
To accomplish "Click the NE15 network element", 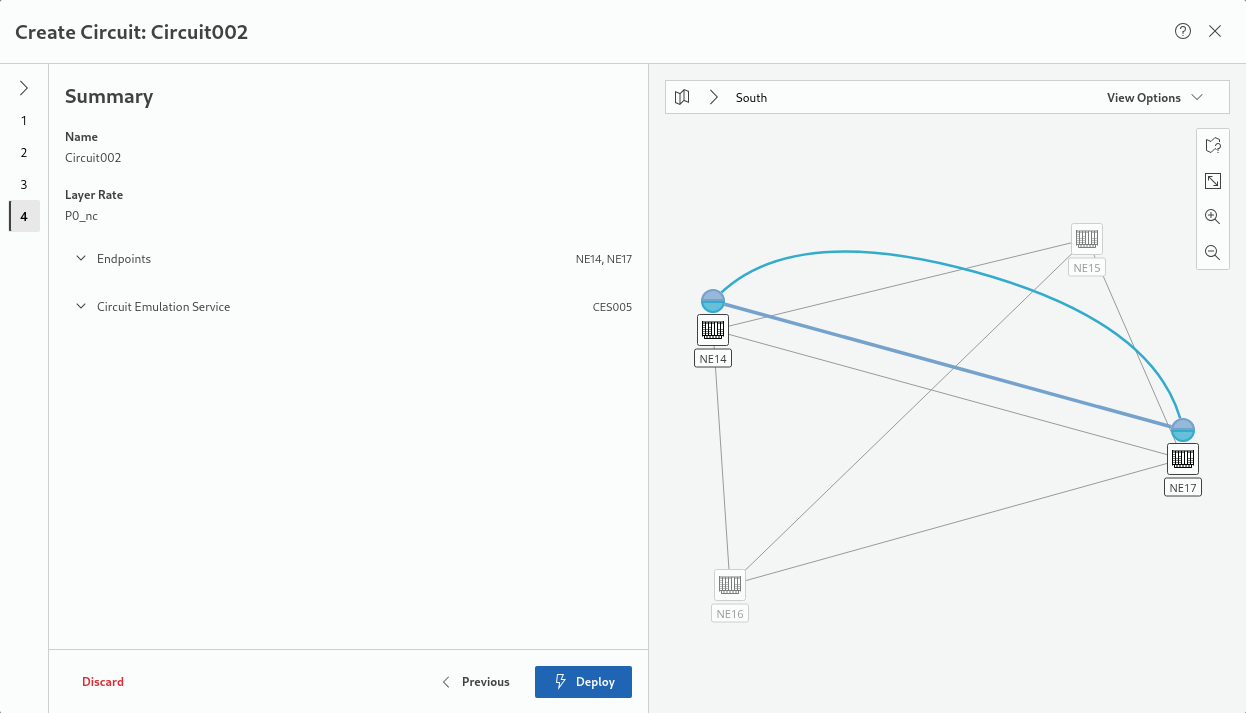I will click(x=1086, y=239).
